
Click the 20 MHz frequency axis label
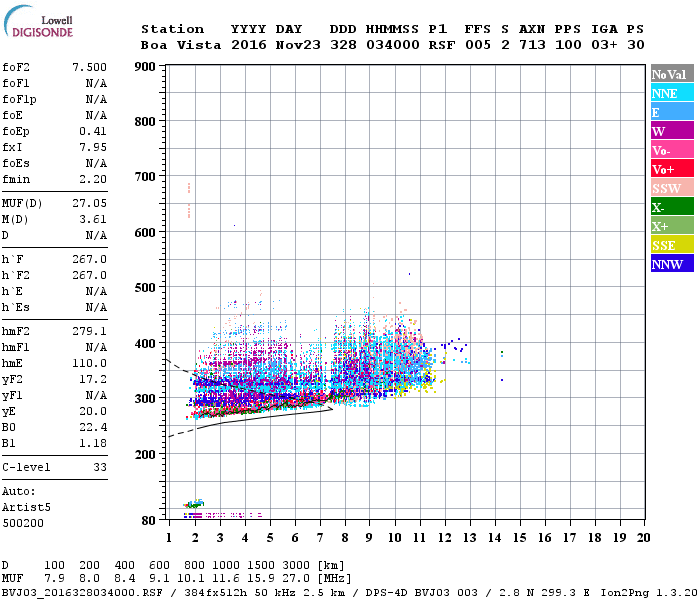coord(643,538)
